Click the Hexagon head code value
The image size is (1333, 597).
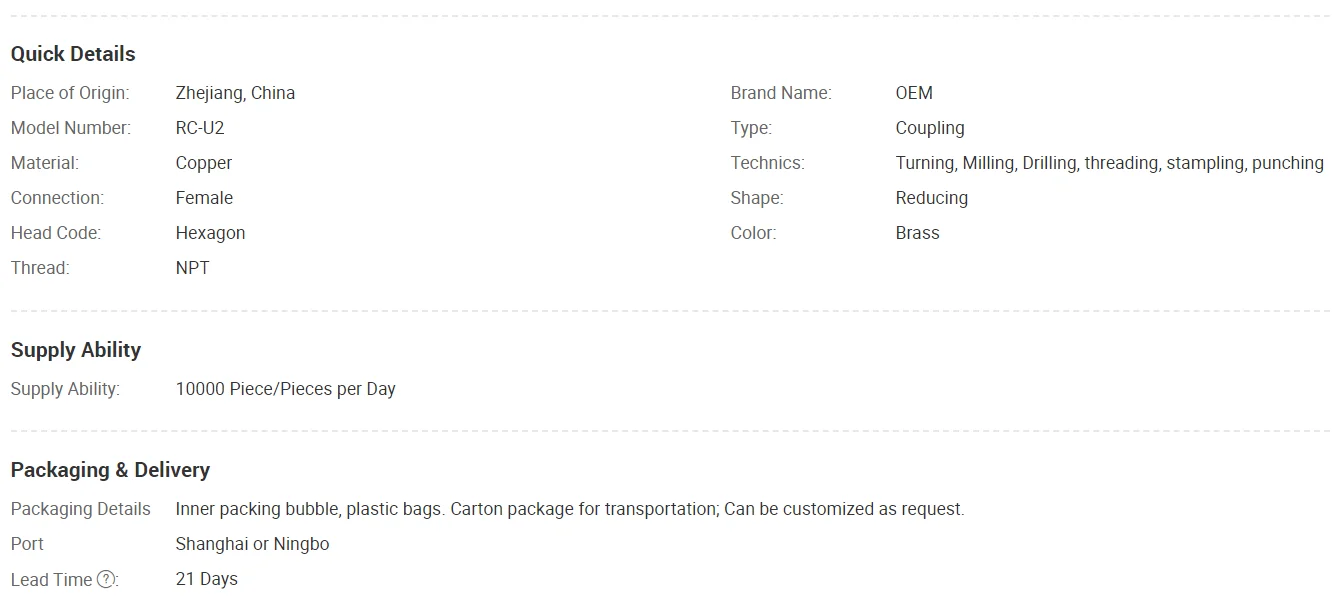pyautogui.click(x=210, y=233)
